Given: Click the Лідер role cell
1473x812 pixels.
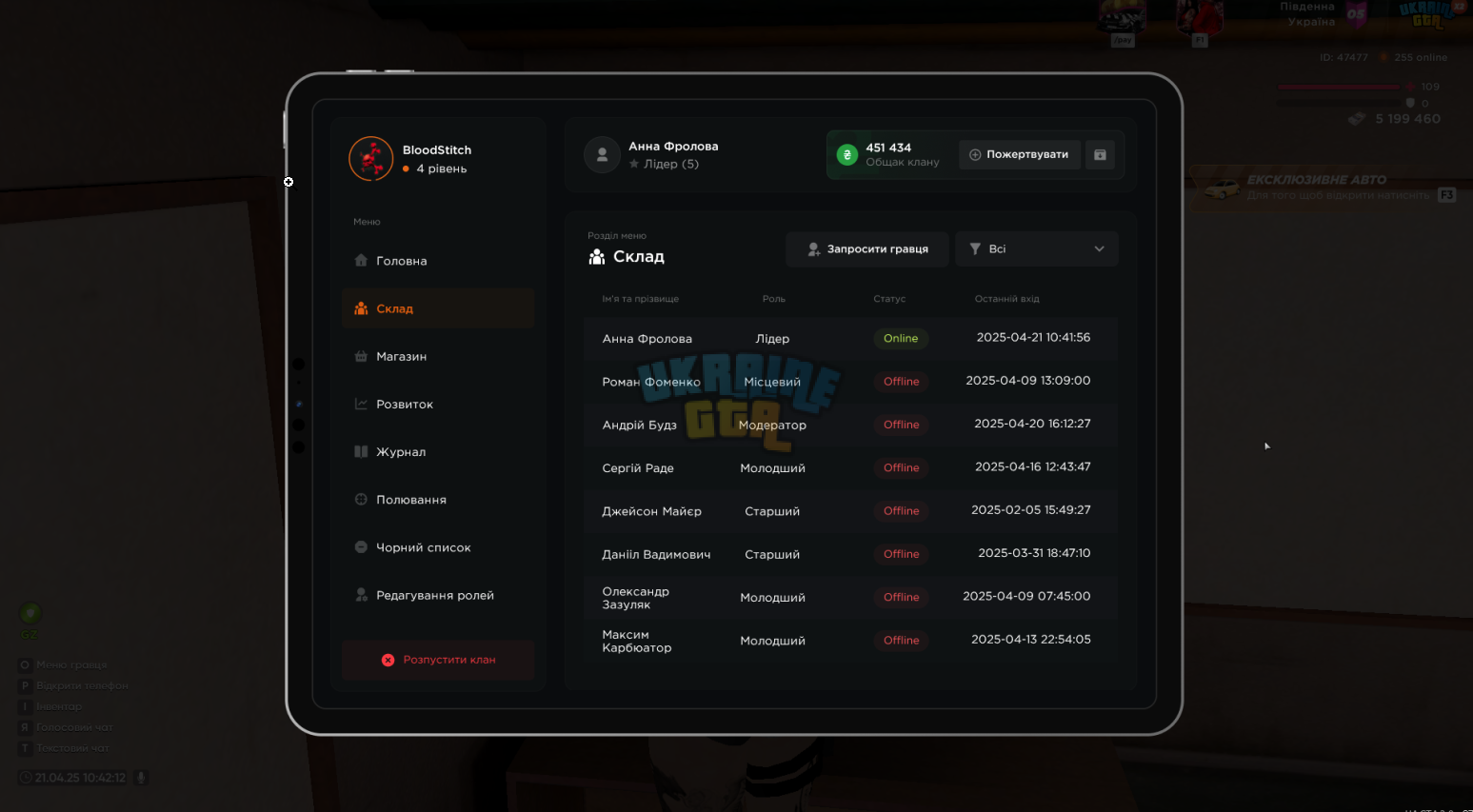Looking at the screenshot, I should pos(772,339).
